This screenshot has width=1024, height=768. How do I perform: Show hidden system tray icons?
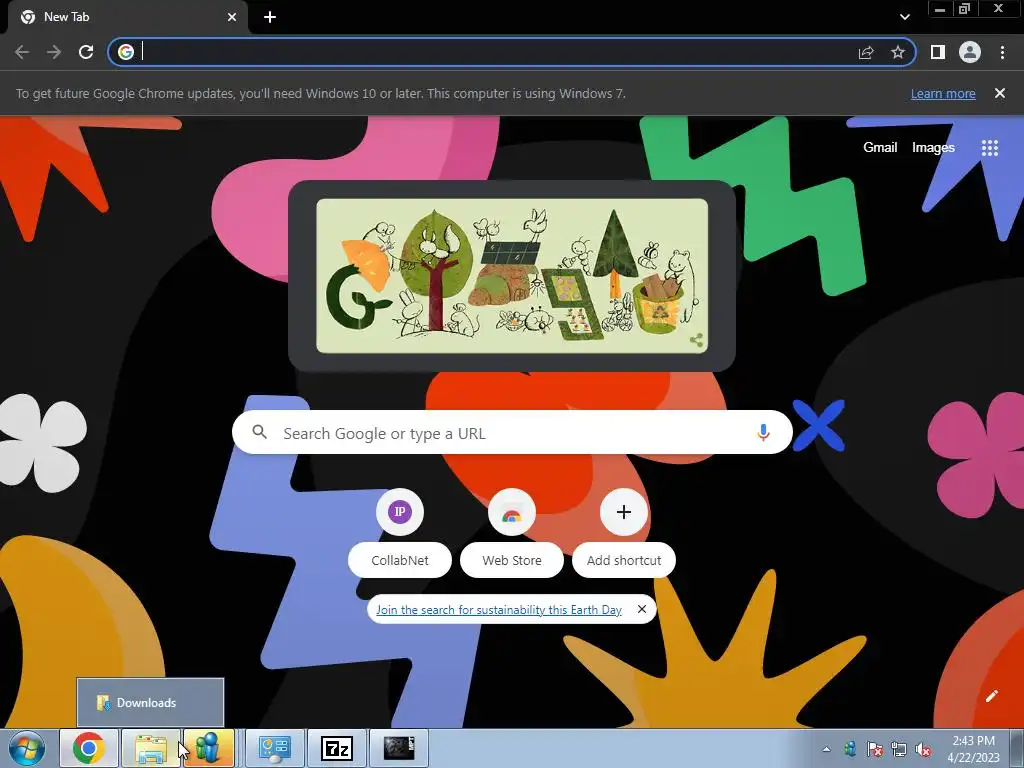click(826, 749)
